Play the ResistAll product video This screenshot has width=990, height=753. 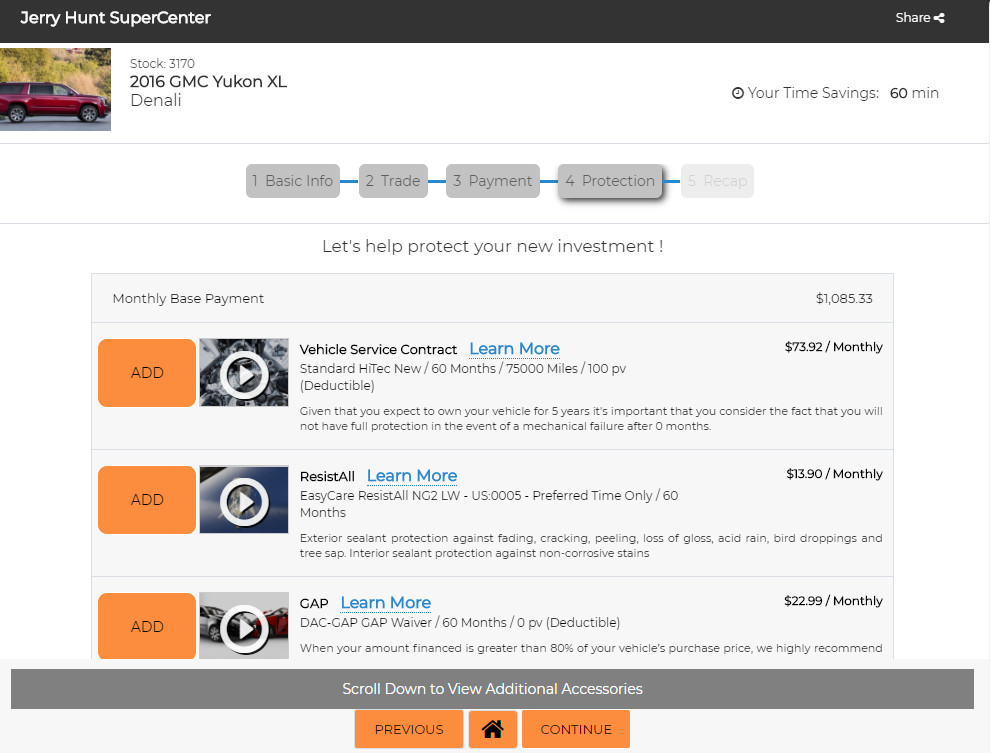244,500
